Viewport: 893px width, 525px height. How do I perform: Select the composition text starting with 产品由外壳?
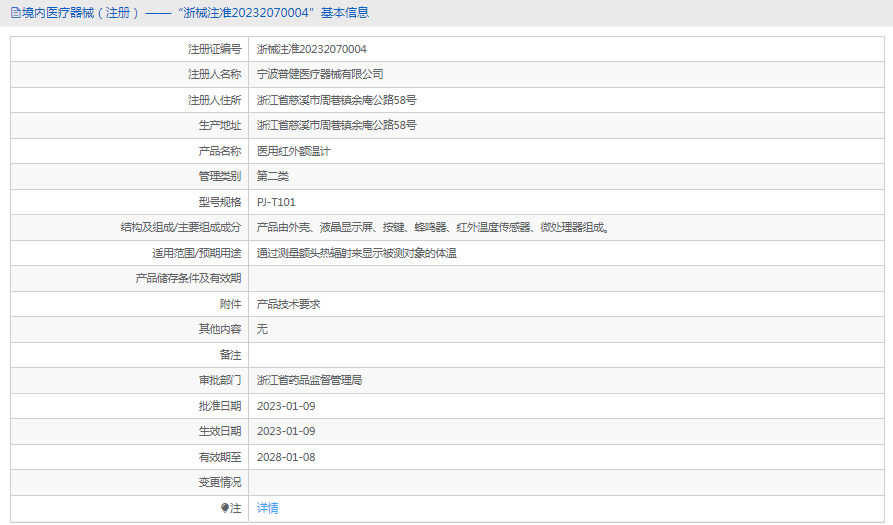pos(433,227)
